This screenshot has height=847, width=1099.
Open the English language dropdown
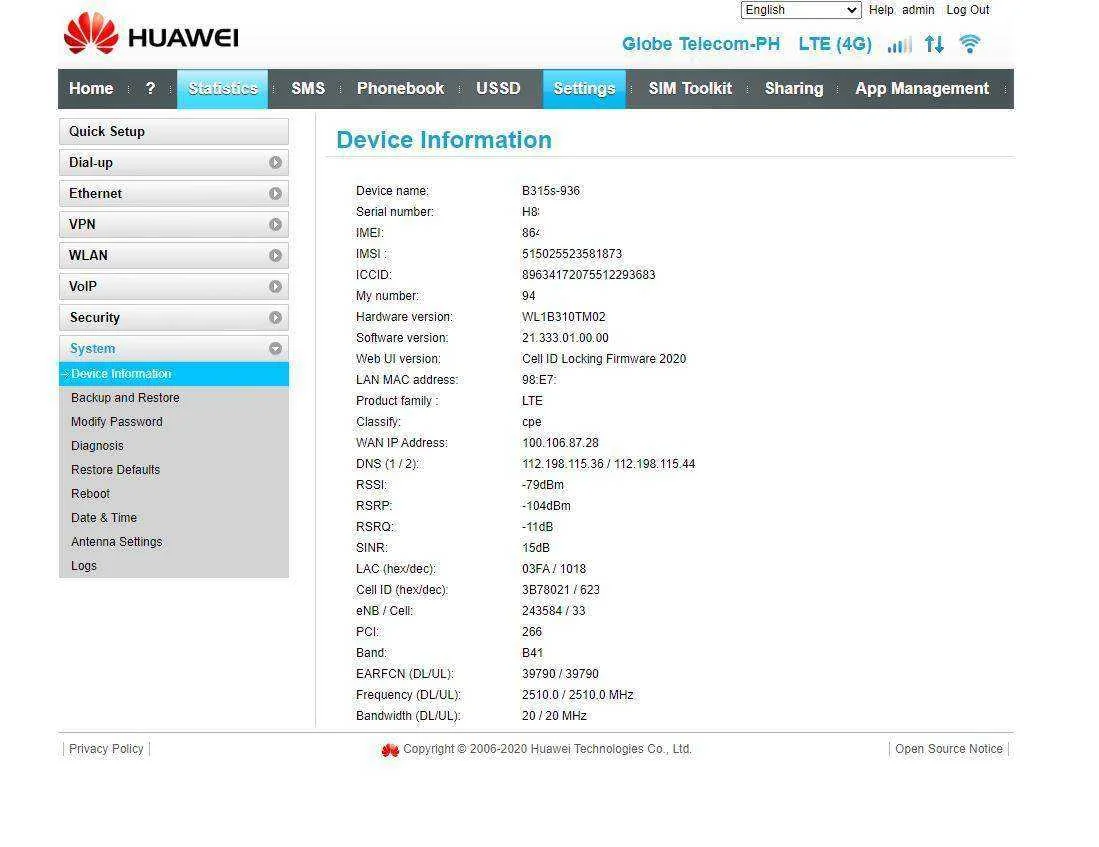tap(801, 10)
